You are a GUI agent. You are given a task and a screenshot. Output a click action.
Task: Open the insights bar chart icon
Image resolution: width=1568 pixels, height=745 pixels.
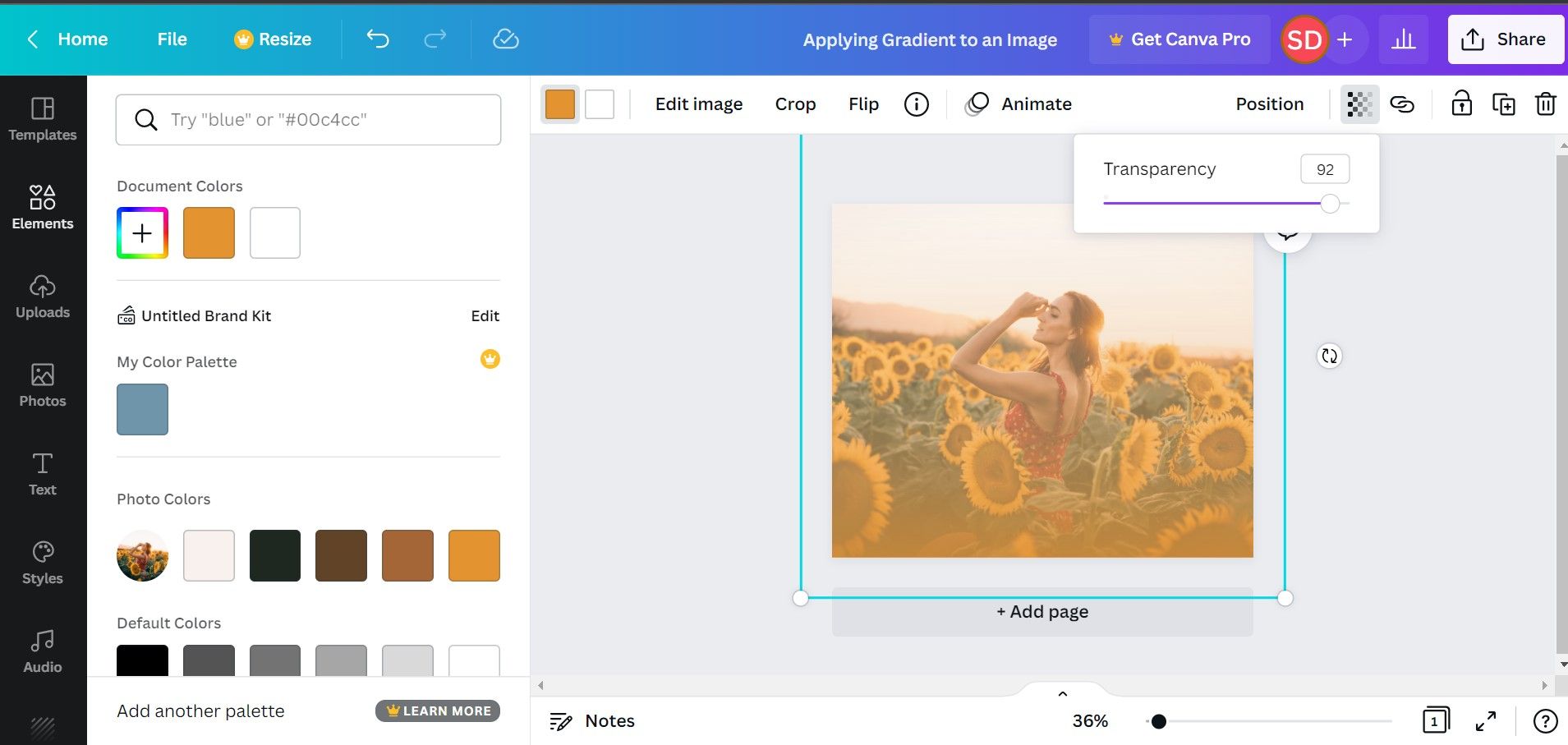coord(1404,39)
